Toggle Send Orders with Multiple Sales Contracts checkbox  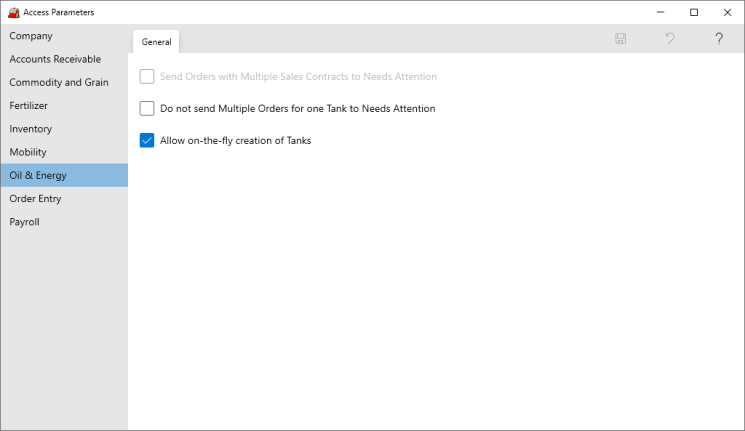[147, 76]
